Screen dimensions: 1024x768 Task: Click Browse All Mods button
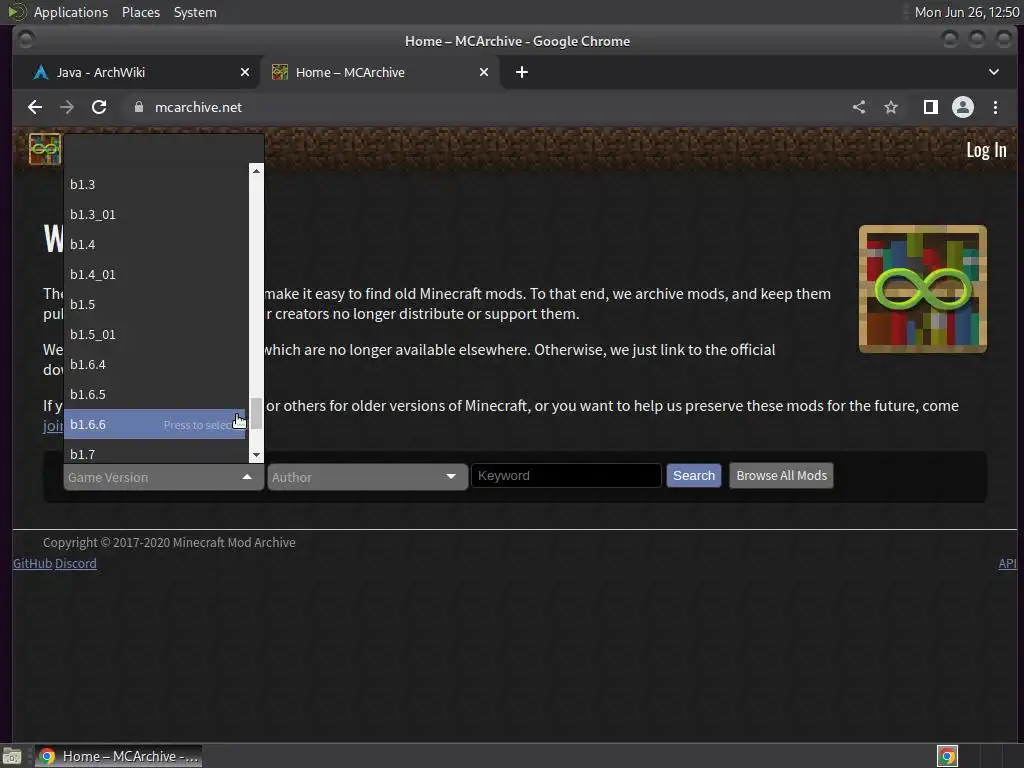(781, 475)
